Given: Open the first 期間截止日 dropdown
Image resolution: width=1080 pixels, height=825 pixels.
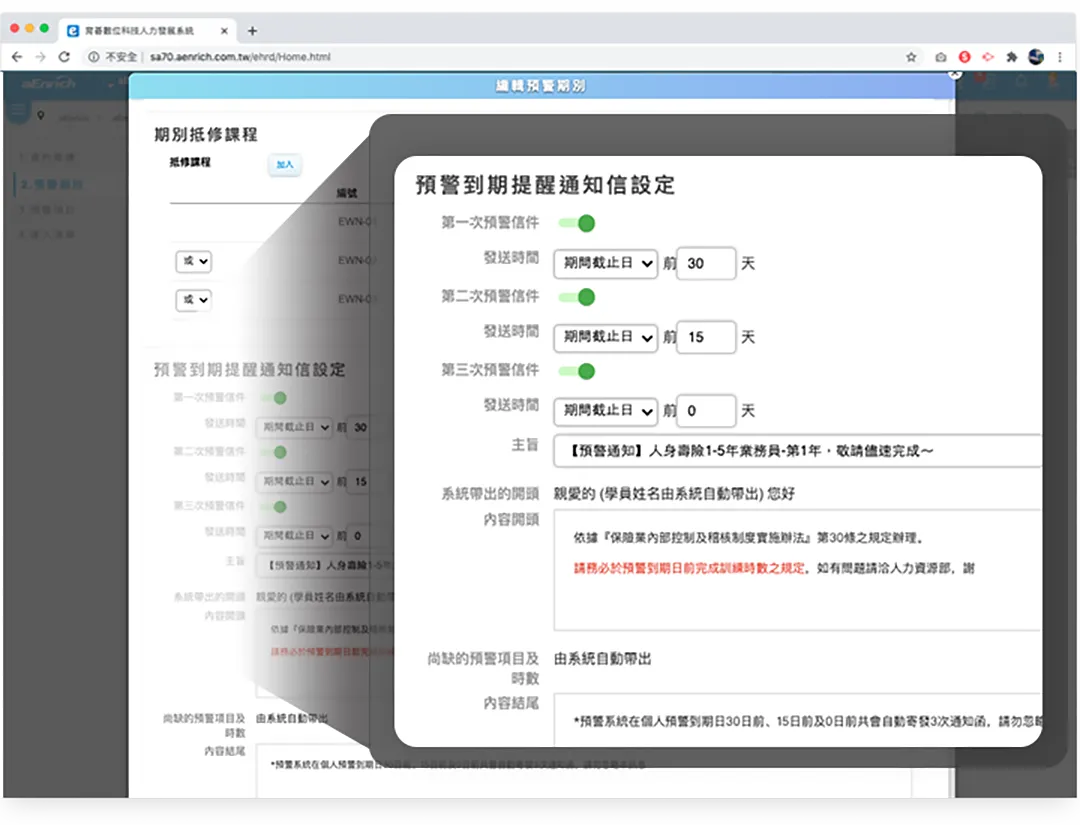Looking at the screenshot, I should (605, 263).
